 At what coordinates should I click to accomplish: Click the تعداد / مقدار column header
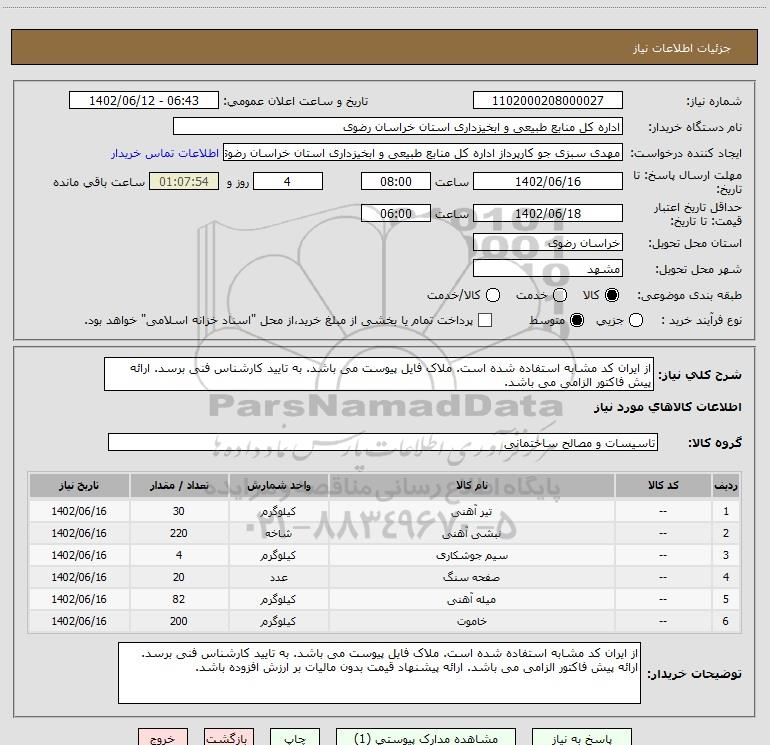pos(179,485)
